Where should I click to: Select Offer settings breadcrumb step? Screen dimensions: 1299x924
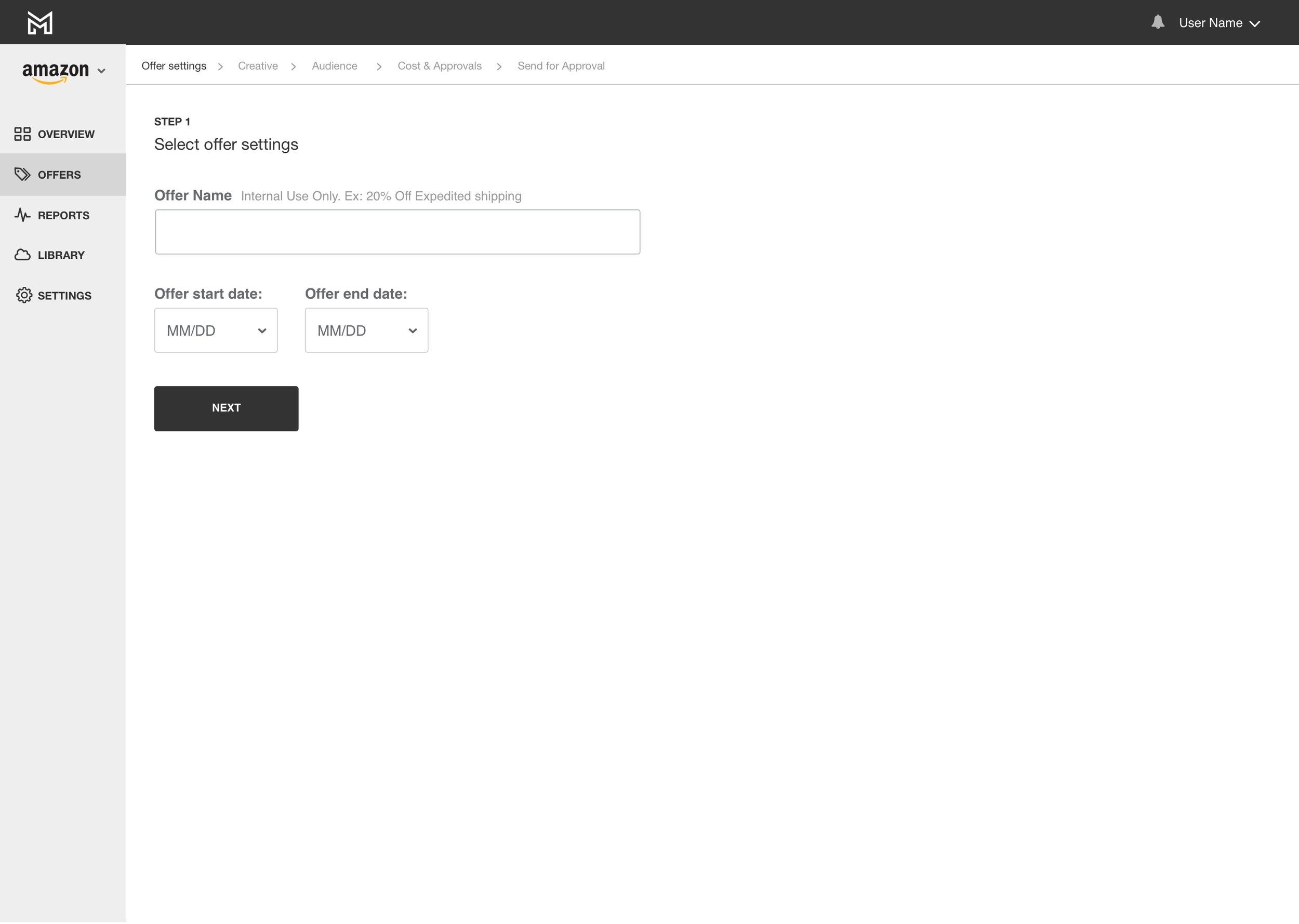tap(174, 66)
